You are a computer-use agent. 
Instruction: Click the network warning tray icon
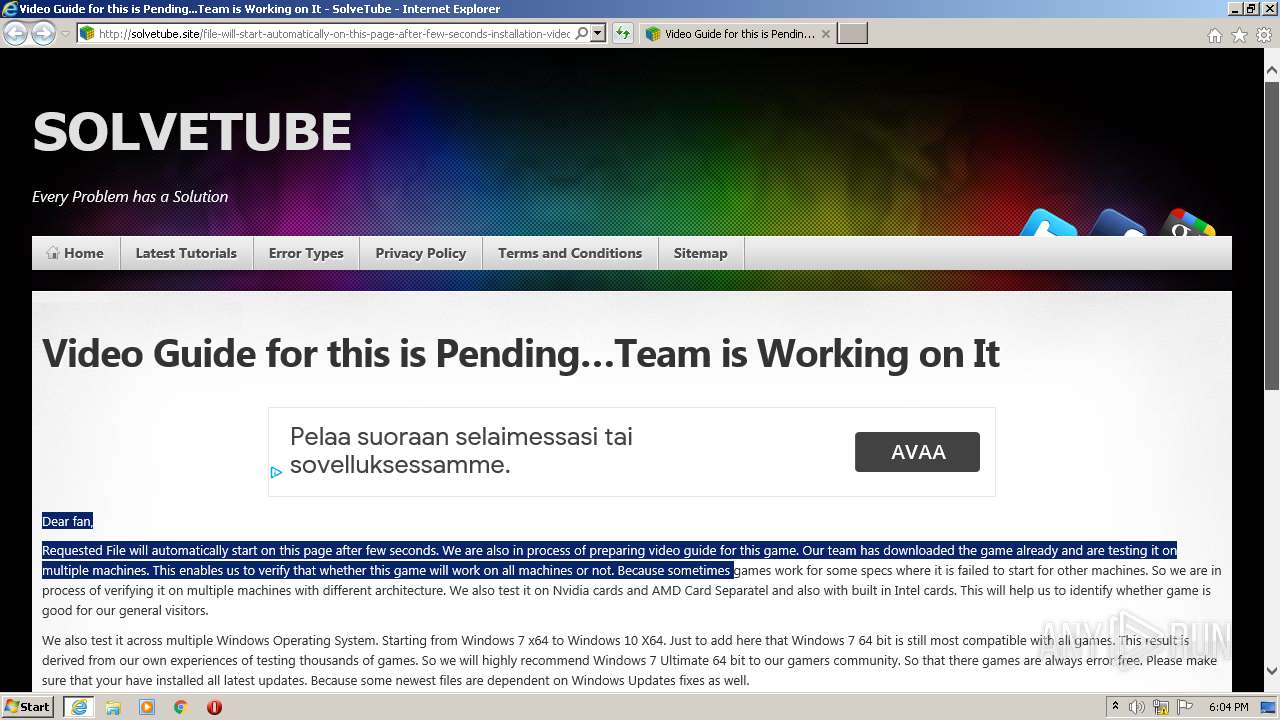pos(1161,707)
